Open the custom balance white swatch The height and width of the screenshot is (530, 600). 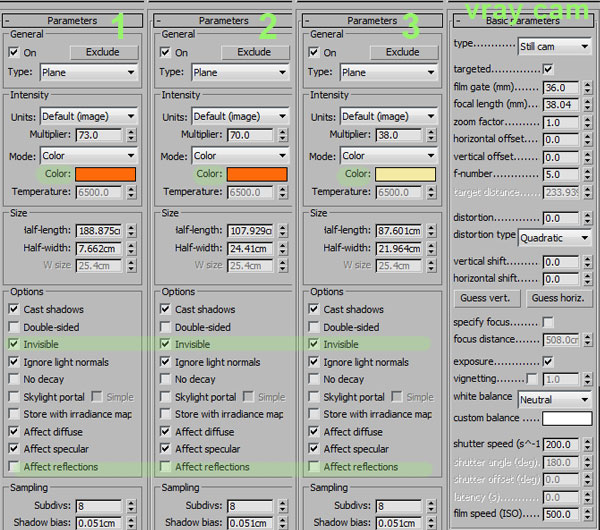pyautogui.click(x=567, y=418)
